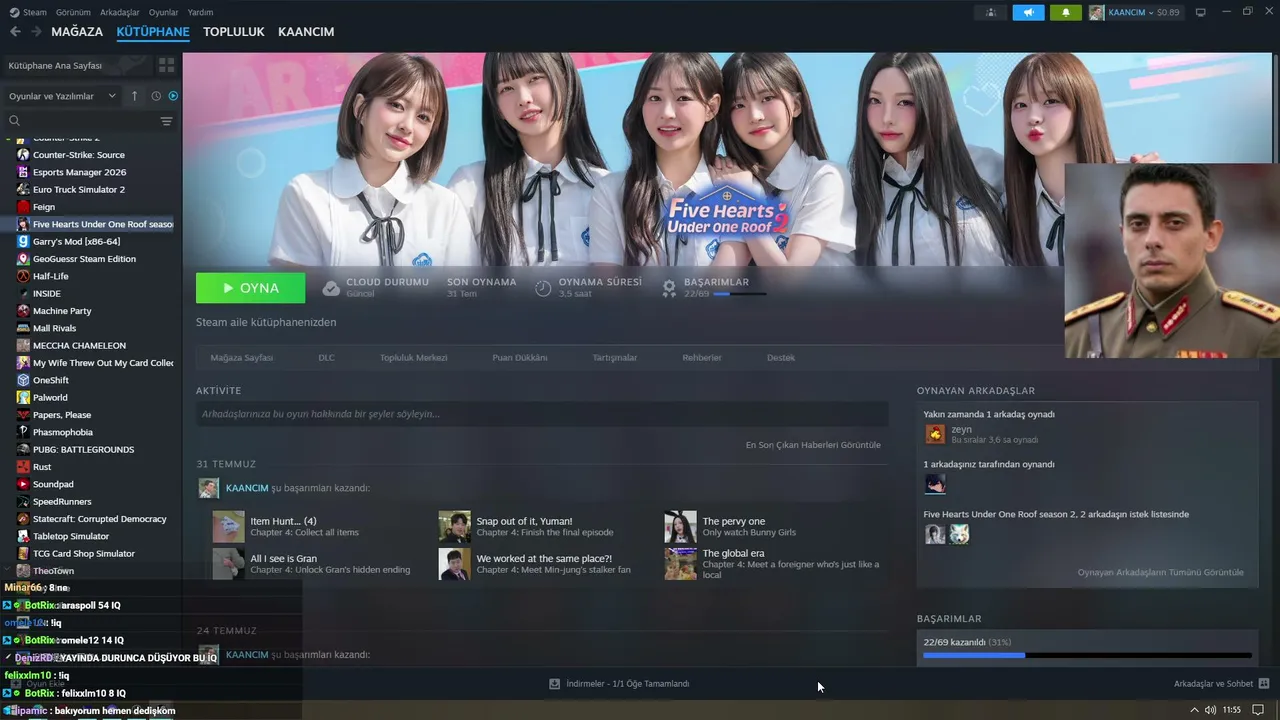The height and width of the screenshot is (720, 1280).
Task: Open the Yardım menu
Action: tap(200, 12)
